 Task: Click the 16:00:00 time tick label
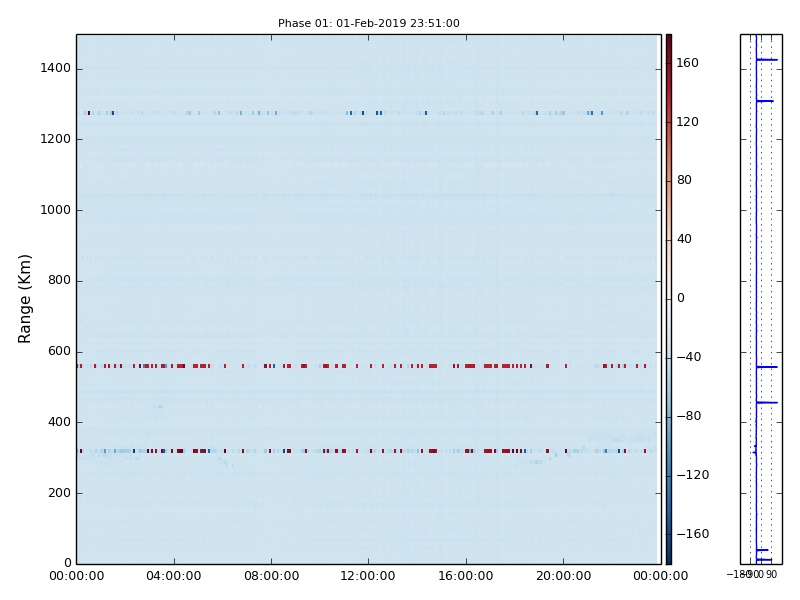click(x=466, y=576)
